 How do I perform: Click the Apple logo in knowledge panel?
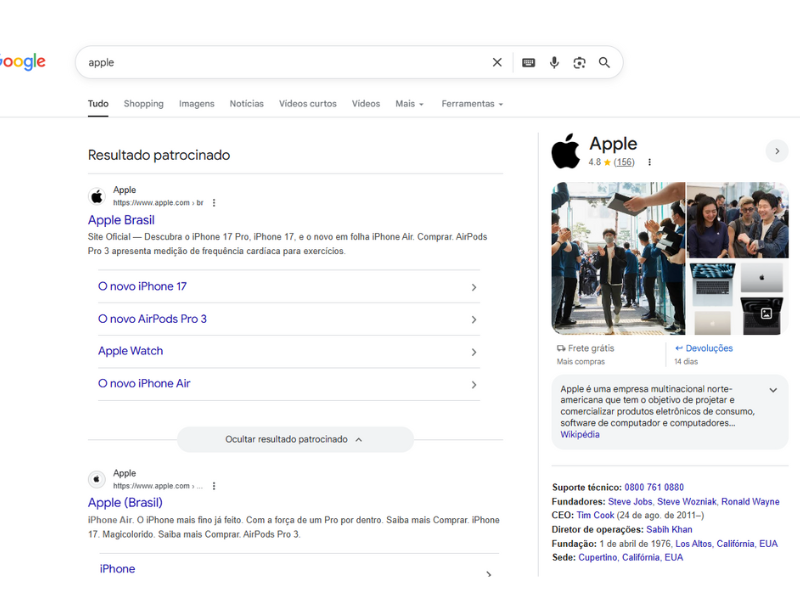(566, 151)
